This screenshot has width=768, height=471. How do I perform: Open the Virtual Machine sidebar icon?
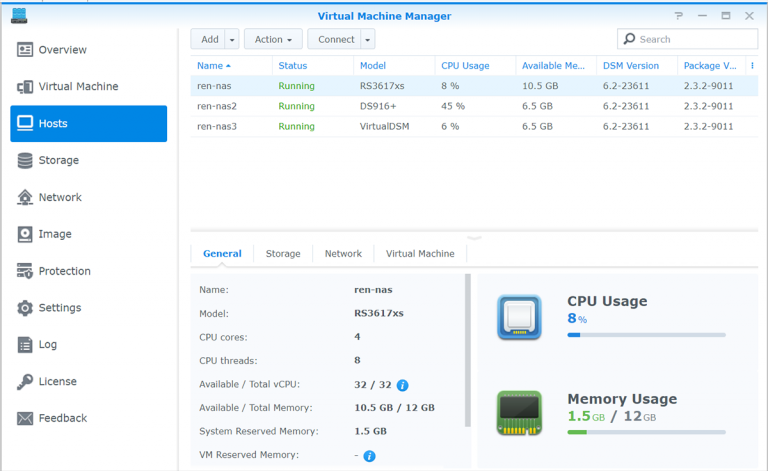point(25,87)
